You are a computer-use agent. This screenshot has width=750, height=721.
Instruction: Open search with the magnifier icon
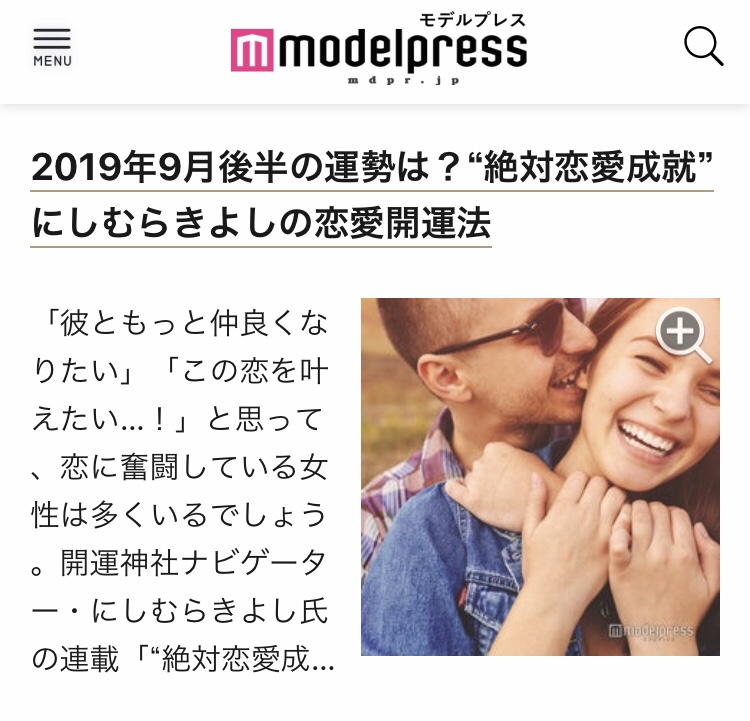point(703,46)
